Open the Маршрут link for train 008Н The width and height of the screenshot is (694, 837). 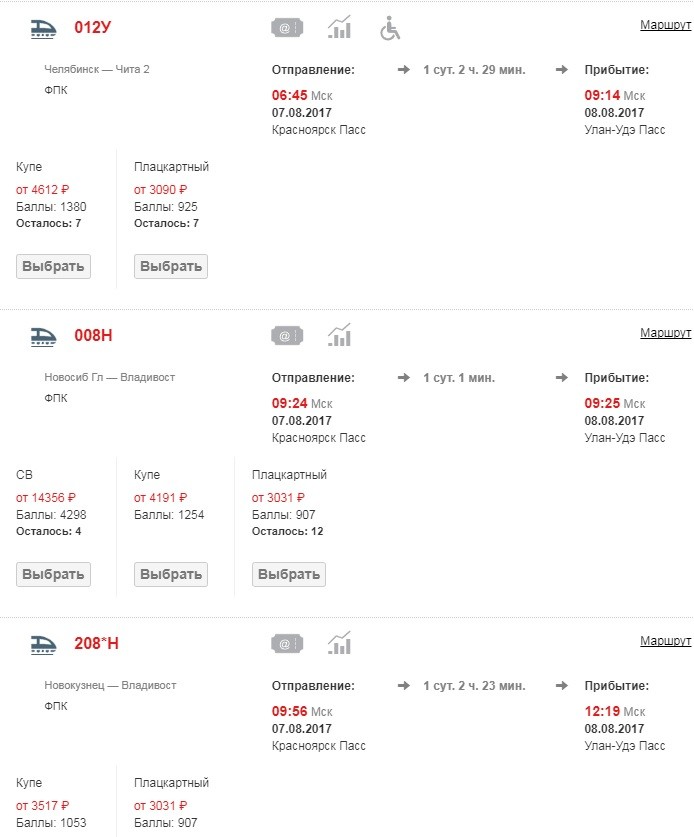click(x=665, y=332)
